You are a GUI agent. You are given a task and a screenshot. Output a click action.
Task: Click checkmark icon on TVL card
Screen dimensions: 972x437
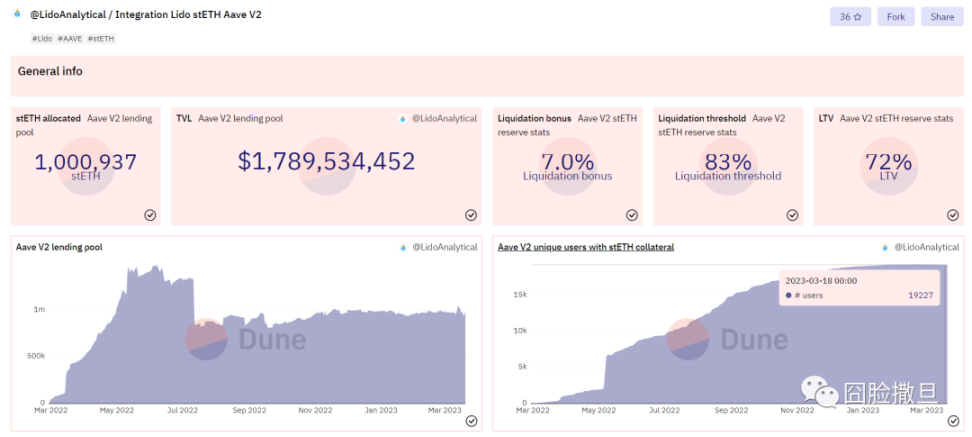[x=471, y=214]
